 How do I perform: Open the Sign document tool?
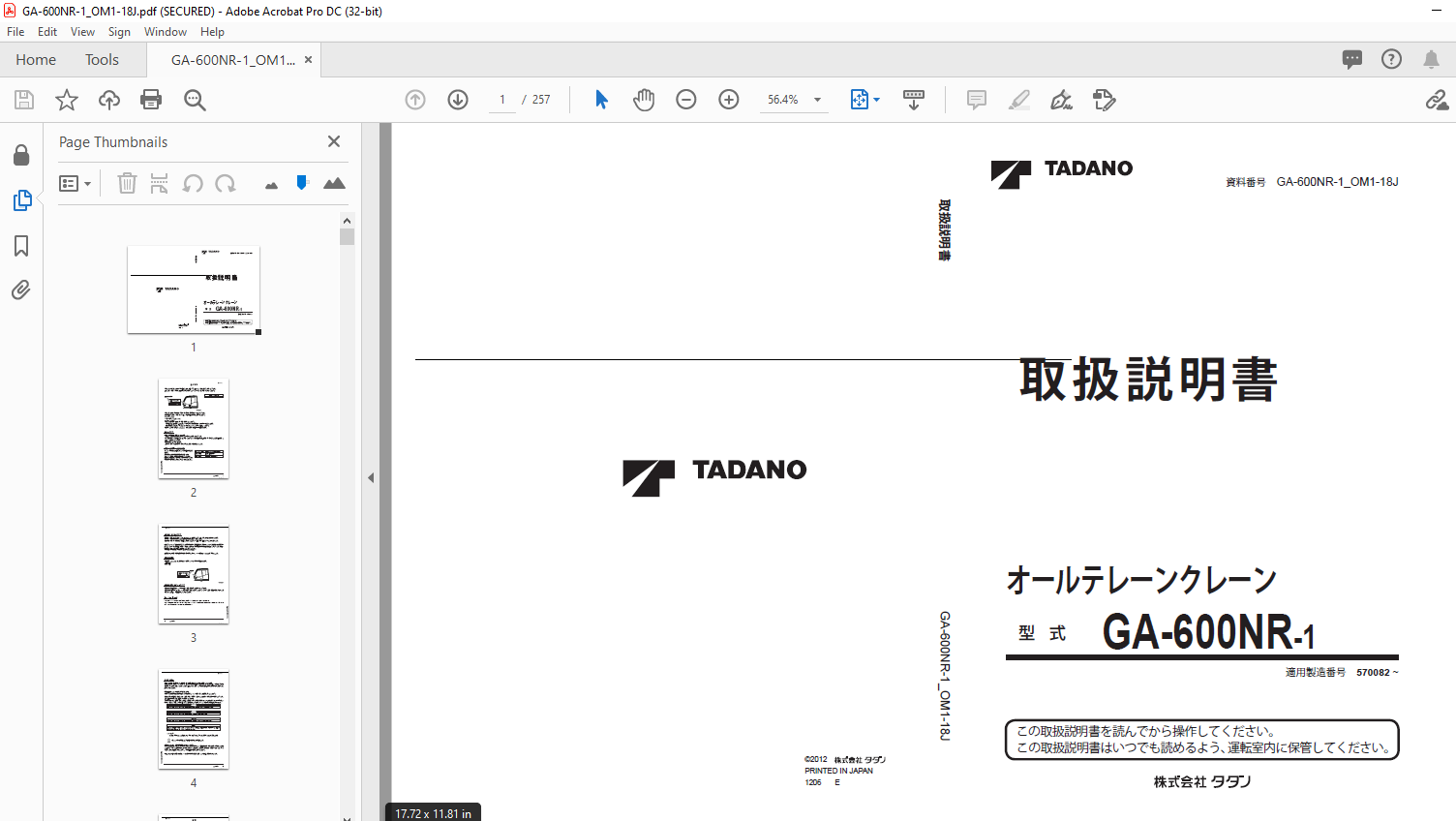pos(1062,100)
